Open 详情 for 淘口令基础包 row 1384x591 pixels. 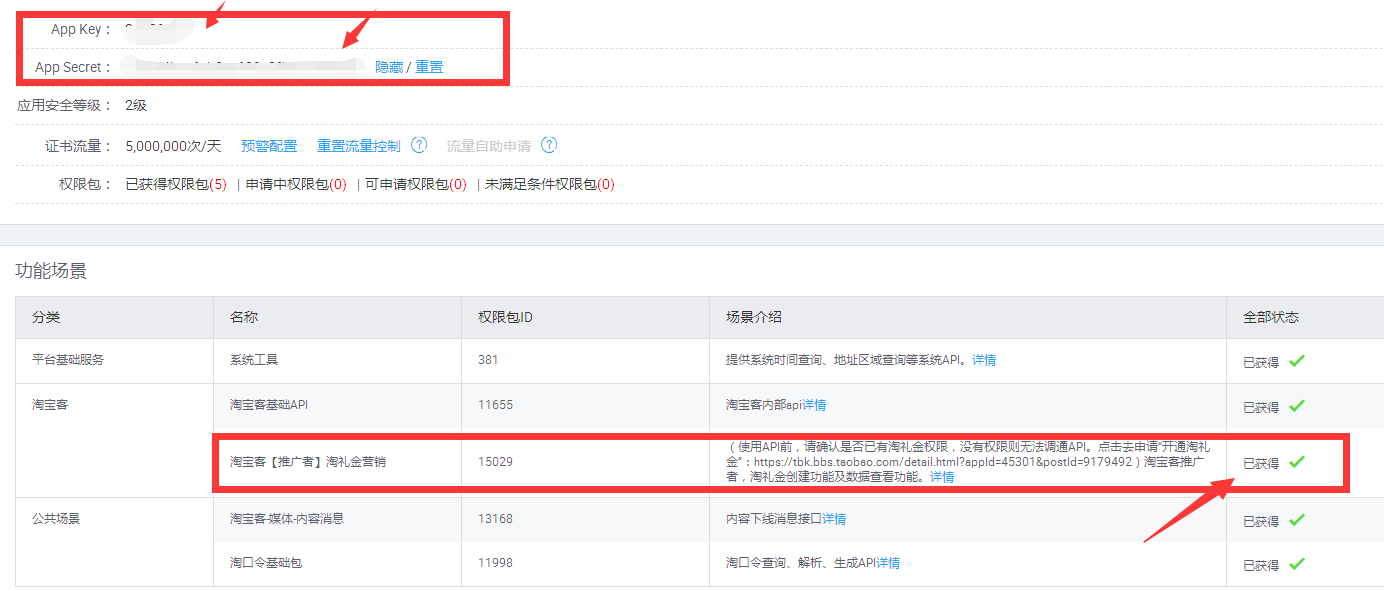pos(888,563)
